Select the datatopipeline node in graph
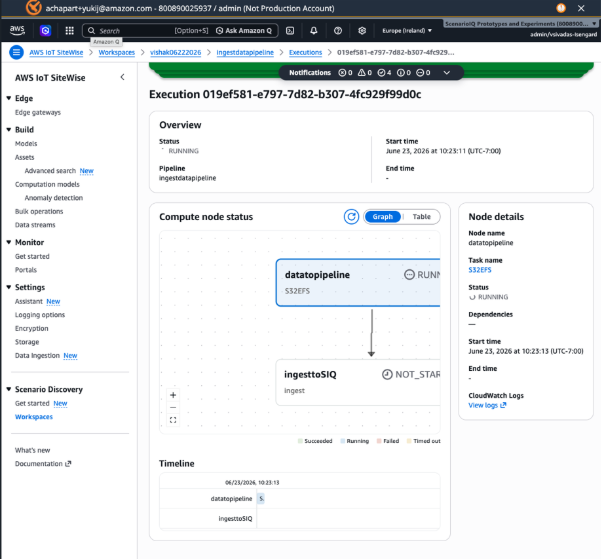This screenshot has height=559, width=601. coord(358,283)
